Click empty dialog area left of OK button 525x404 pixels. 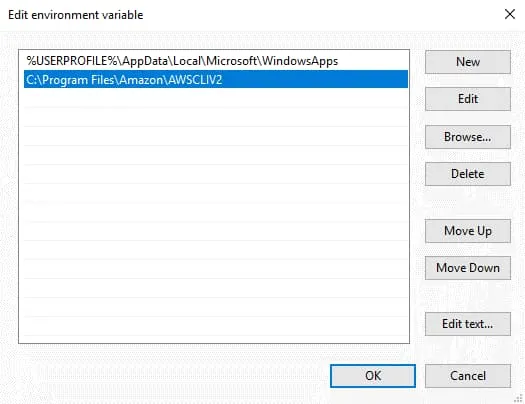[174, 376]
